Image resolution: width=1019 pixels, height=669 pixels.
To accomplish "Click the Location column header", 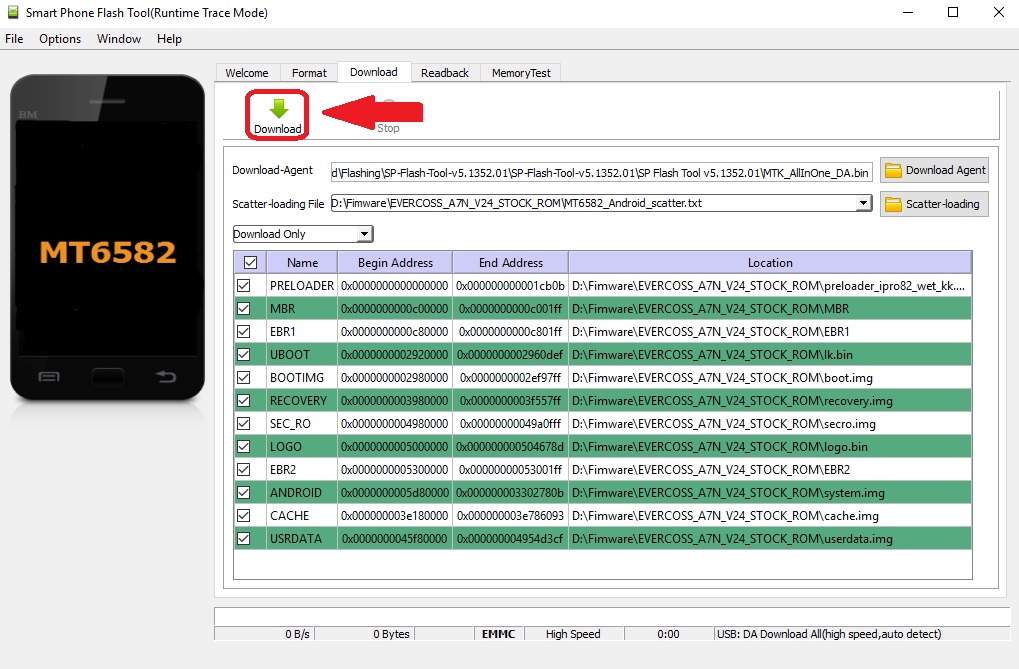I will (x=770, y=263).
